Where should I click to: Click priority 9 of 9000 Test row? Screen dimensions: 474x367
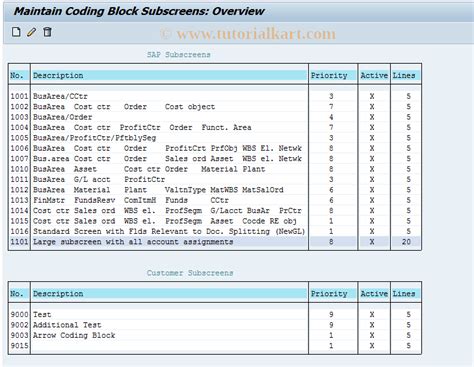pos(331,314)
